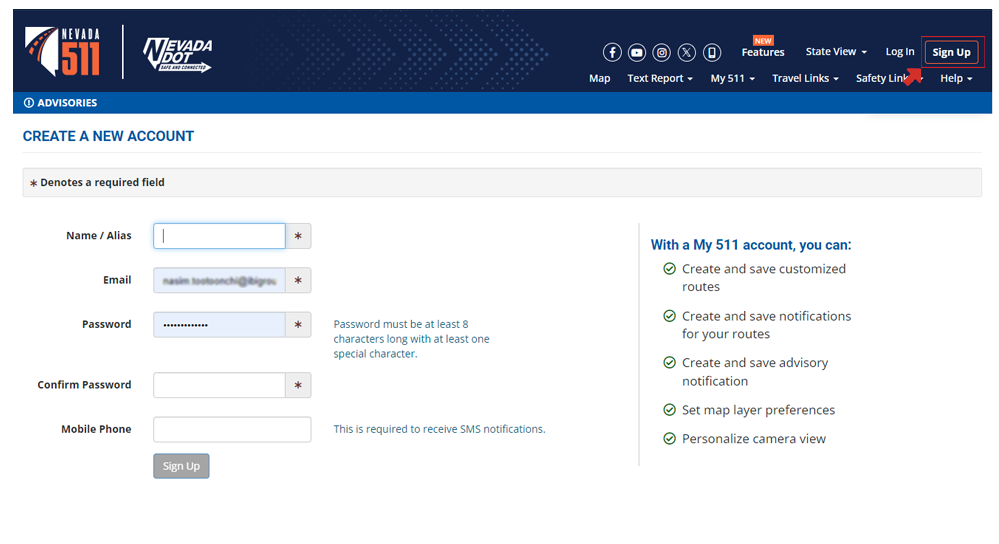Expand the State View dropdown
999x544 pixels.
836,52
